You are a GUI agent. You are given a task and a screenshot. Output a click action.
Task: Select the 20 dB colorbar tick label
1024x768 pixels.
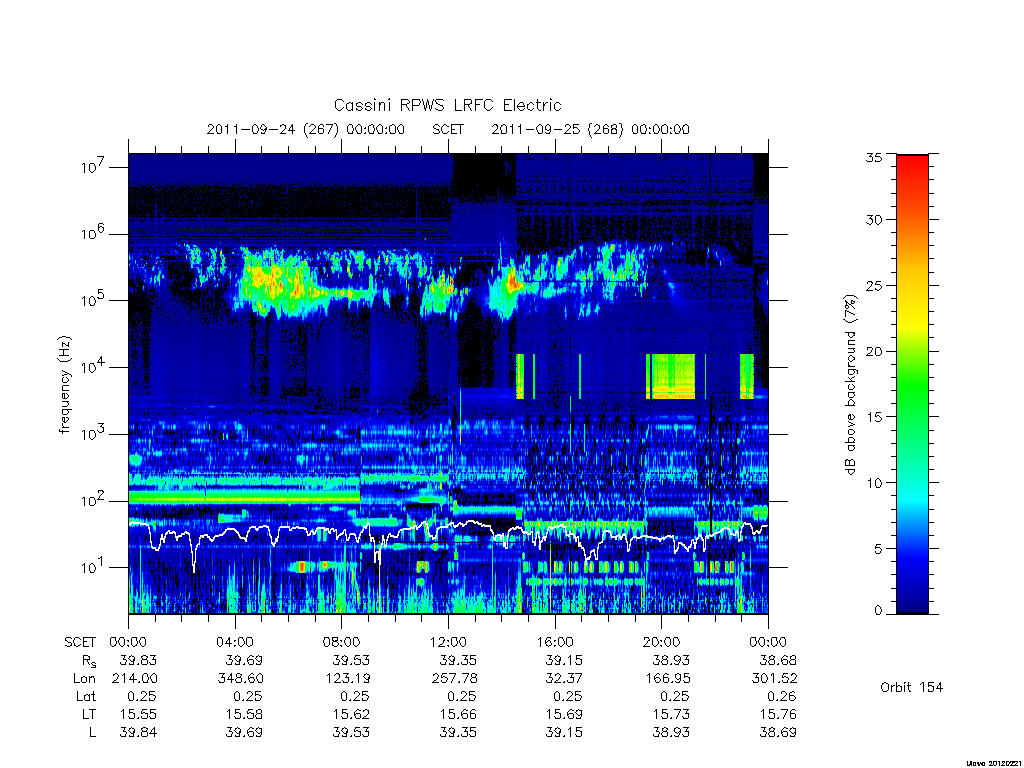[874, 351]
